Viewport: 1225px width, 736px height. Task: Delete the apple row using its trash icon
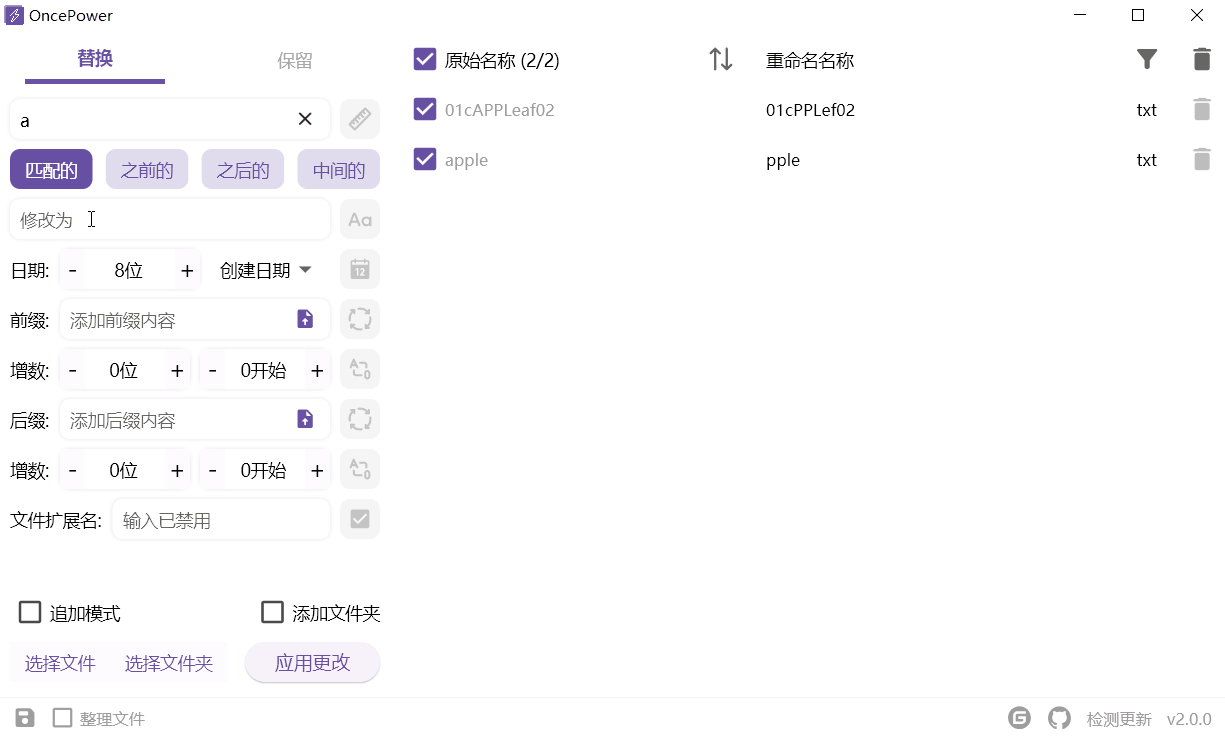tap(1202, 159)
